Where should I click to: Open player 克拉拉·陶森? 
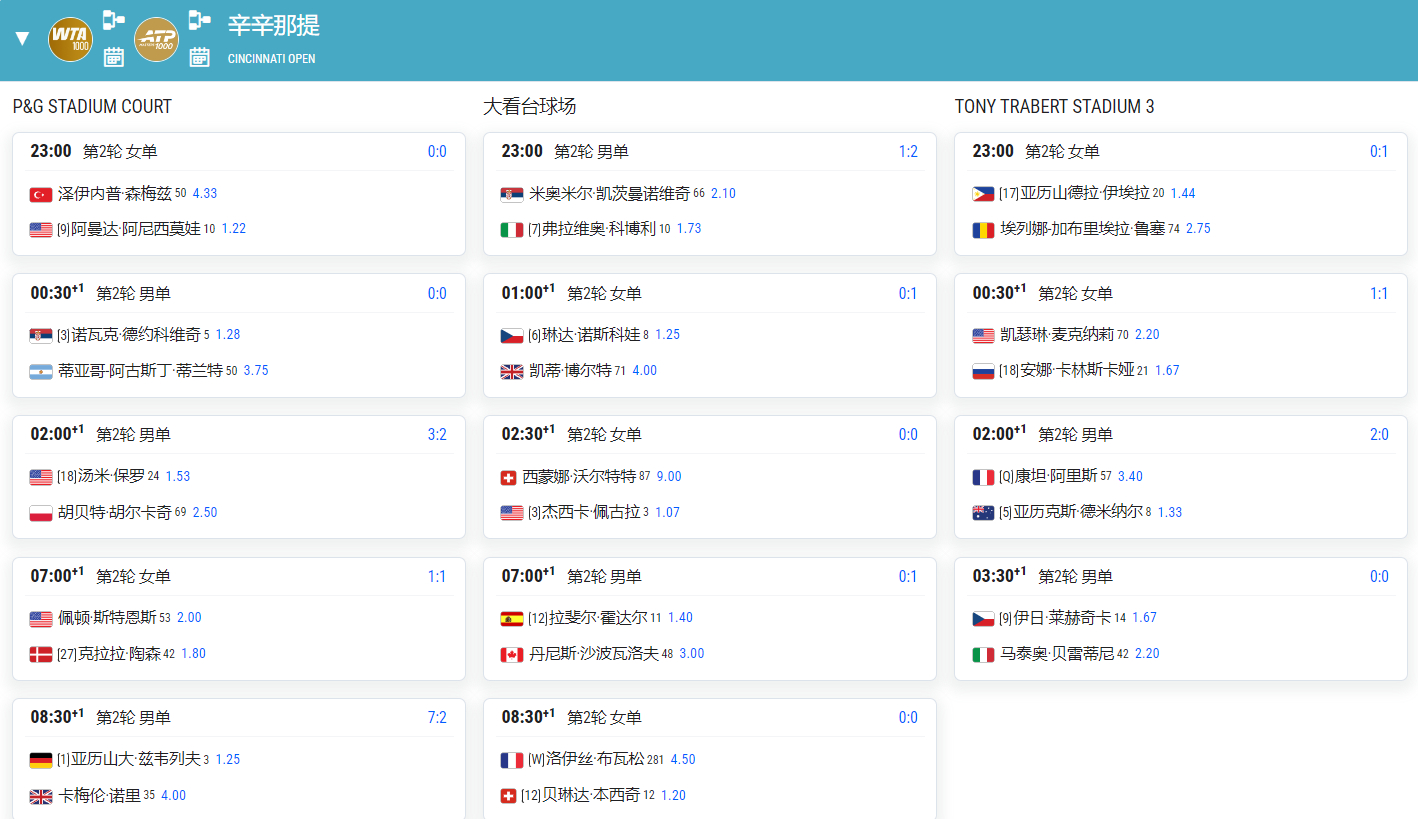119,654
